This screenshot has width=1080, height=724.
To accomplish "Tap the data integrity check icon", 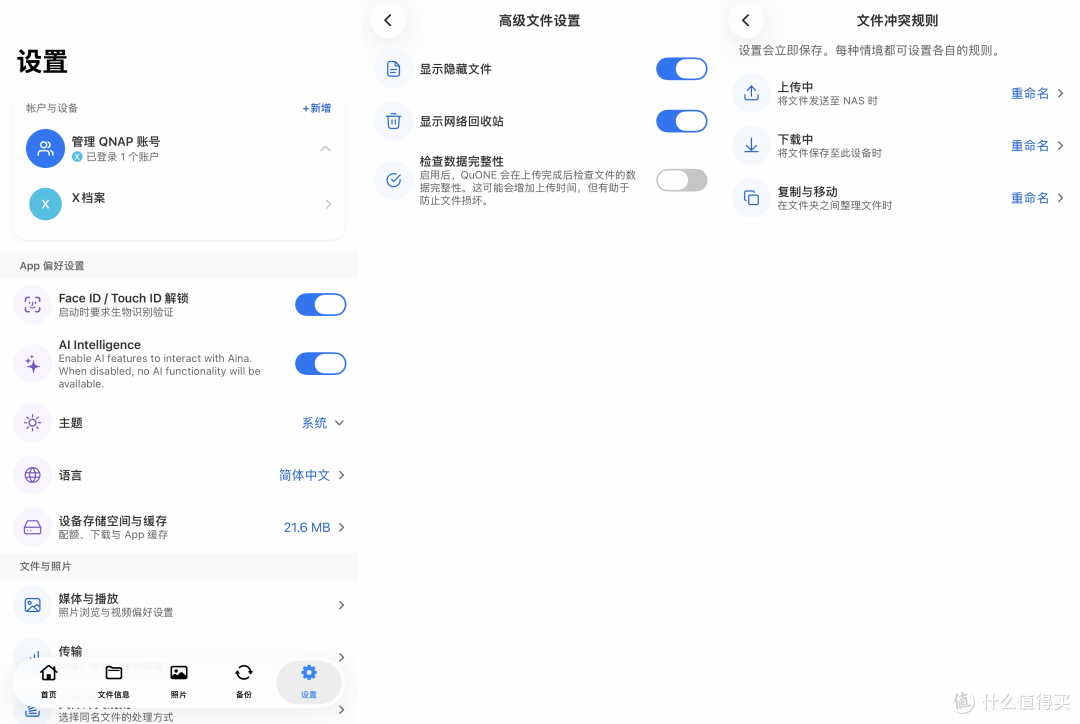I will [393, 180].
